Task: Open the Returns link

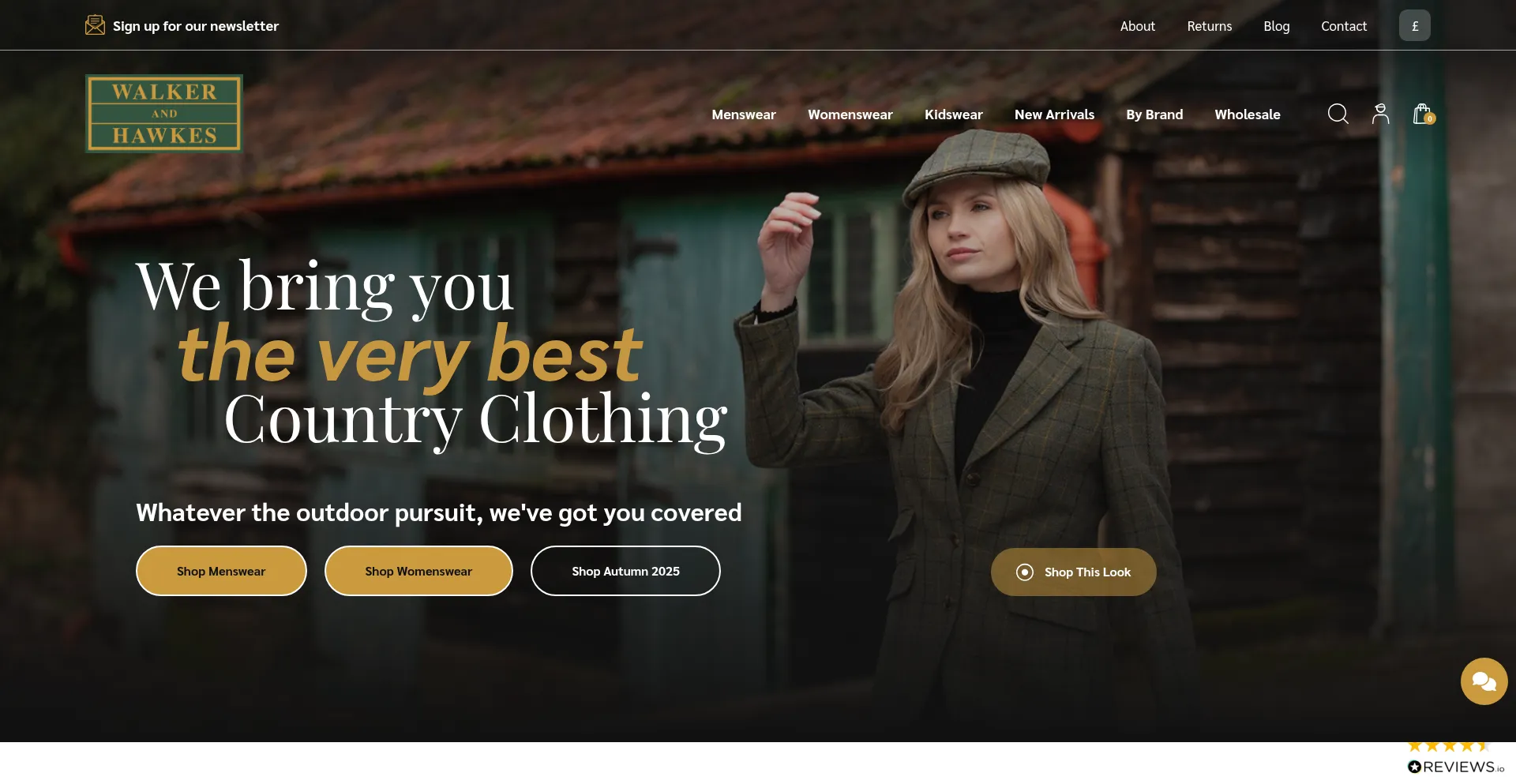Action: point(1209,26)
